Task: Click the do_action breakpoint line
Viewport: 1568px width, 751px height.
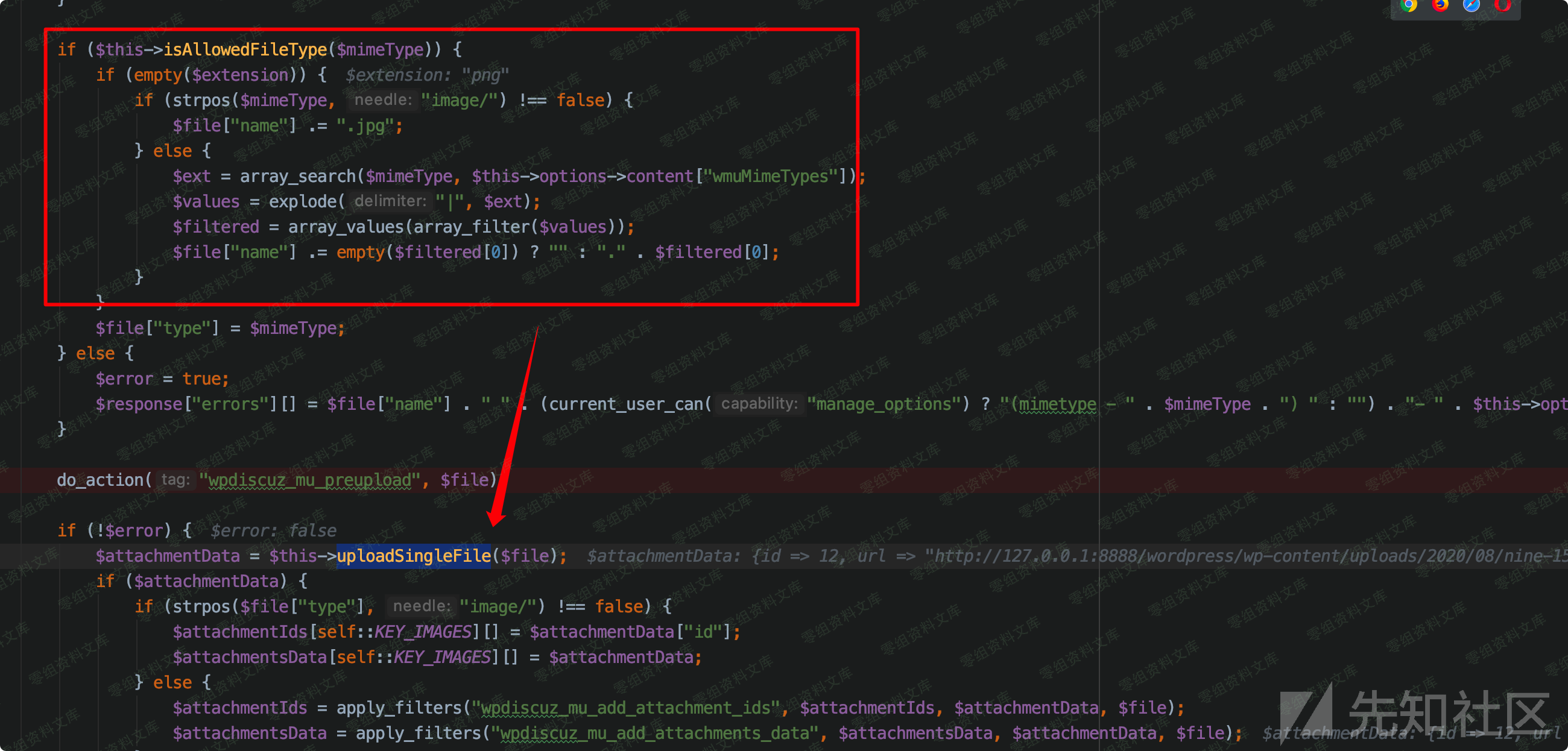Action: pyautogui.click(x=101, y=480)
